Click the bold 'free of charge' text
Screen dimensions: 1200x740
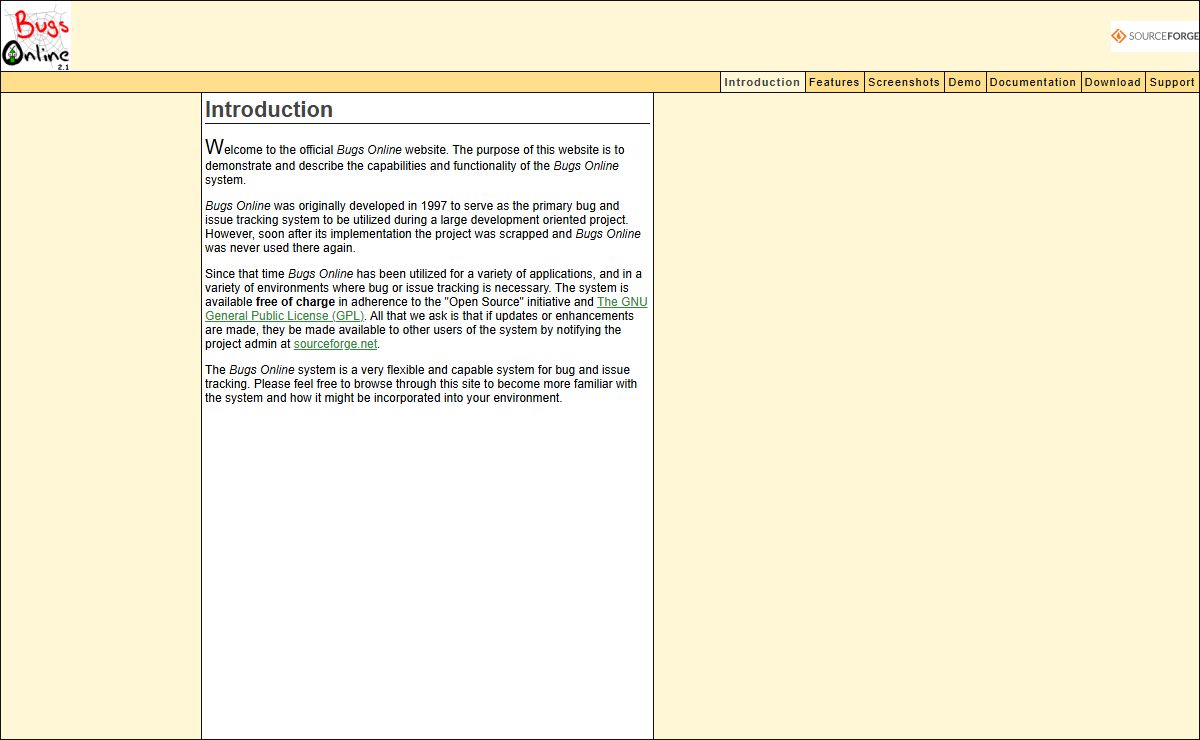pyautogui.click(x=295, y=302)
